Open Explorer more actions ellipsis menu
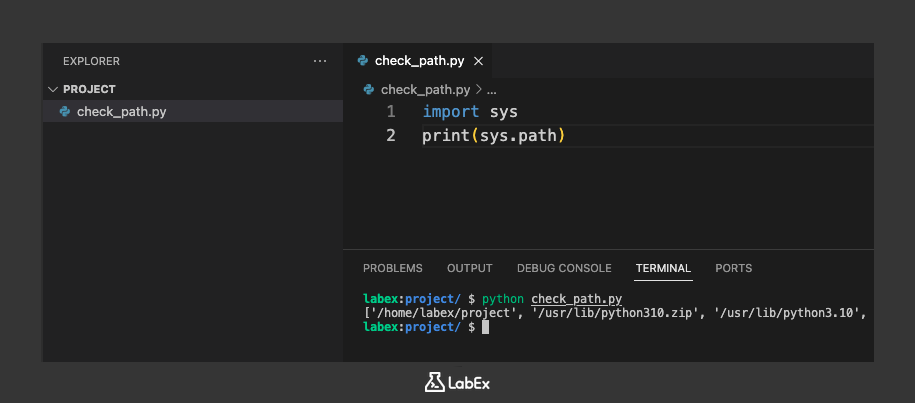Viewport: 915px width, 403px height. [x=320, y=61]
